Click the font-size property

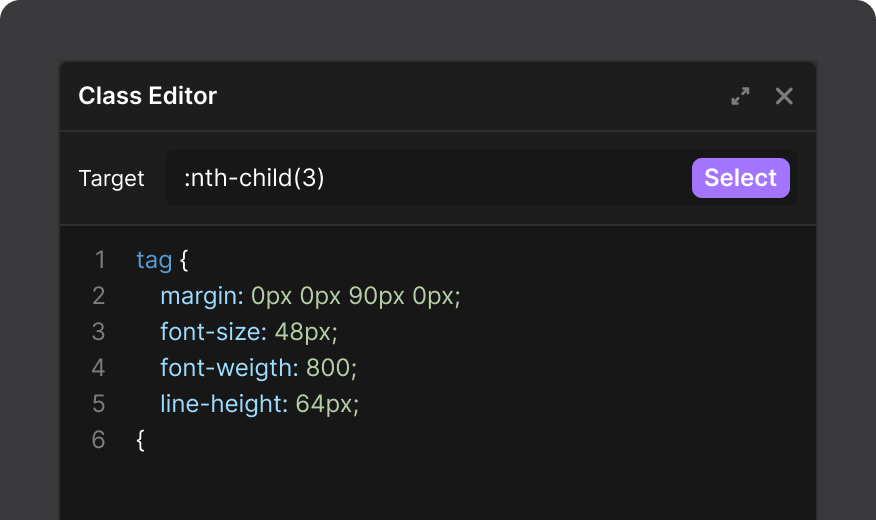pos(213,332)
